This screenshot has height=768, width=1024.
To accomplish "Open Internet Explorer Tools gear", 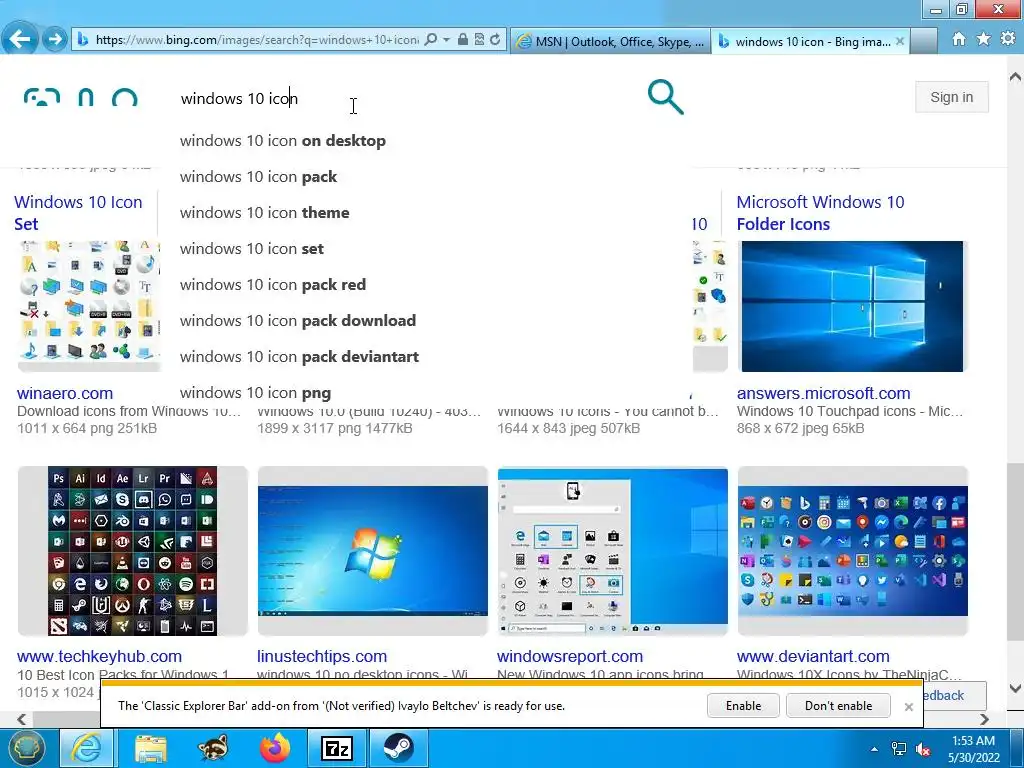I will [1008, 39].
